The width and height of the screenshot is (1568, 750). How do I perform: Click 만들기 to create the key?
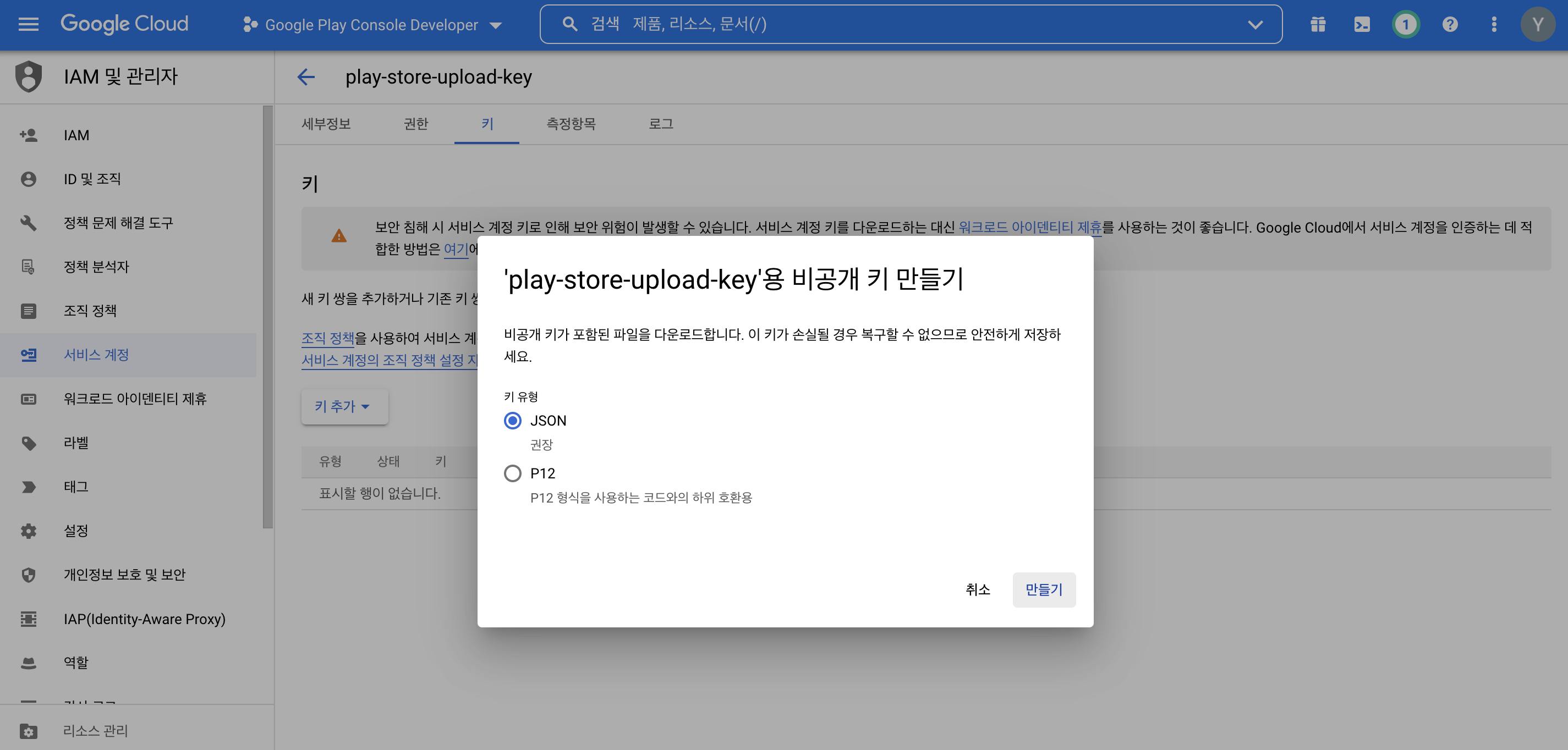pyautogui.click(x=1044, y=589)
